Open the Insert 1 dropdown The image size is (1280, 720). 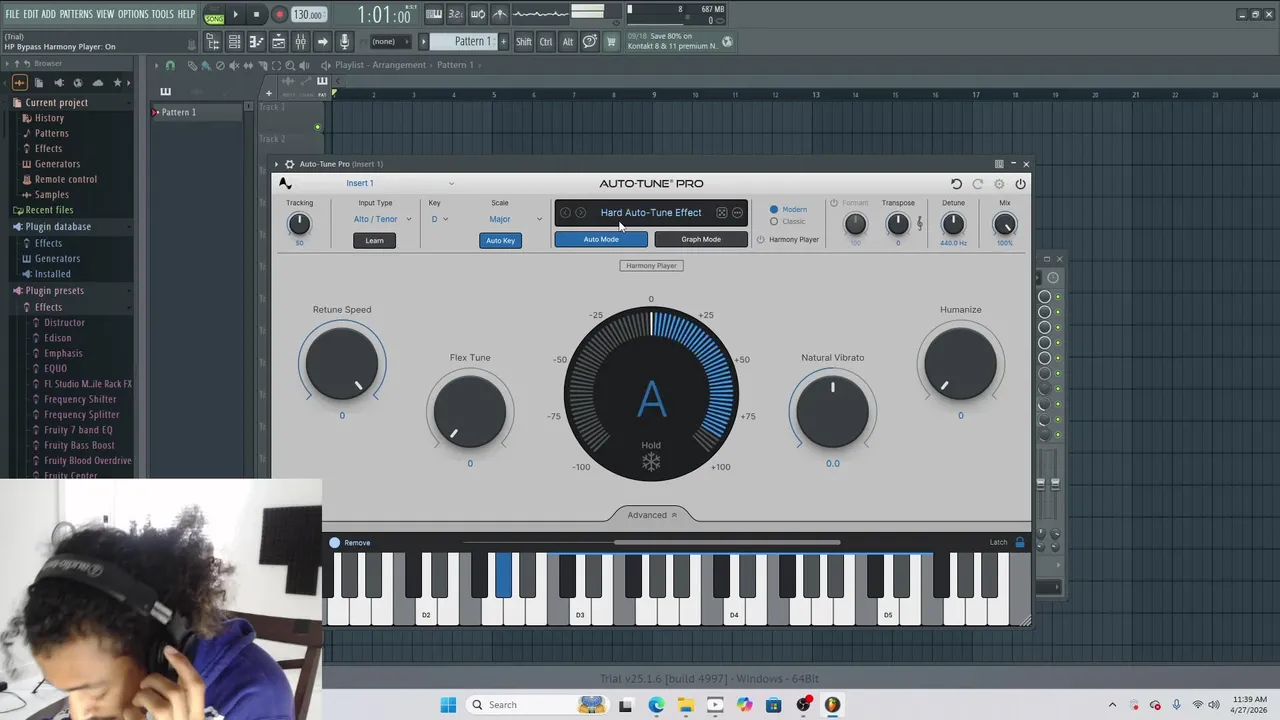point(399,184)
